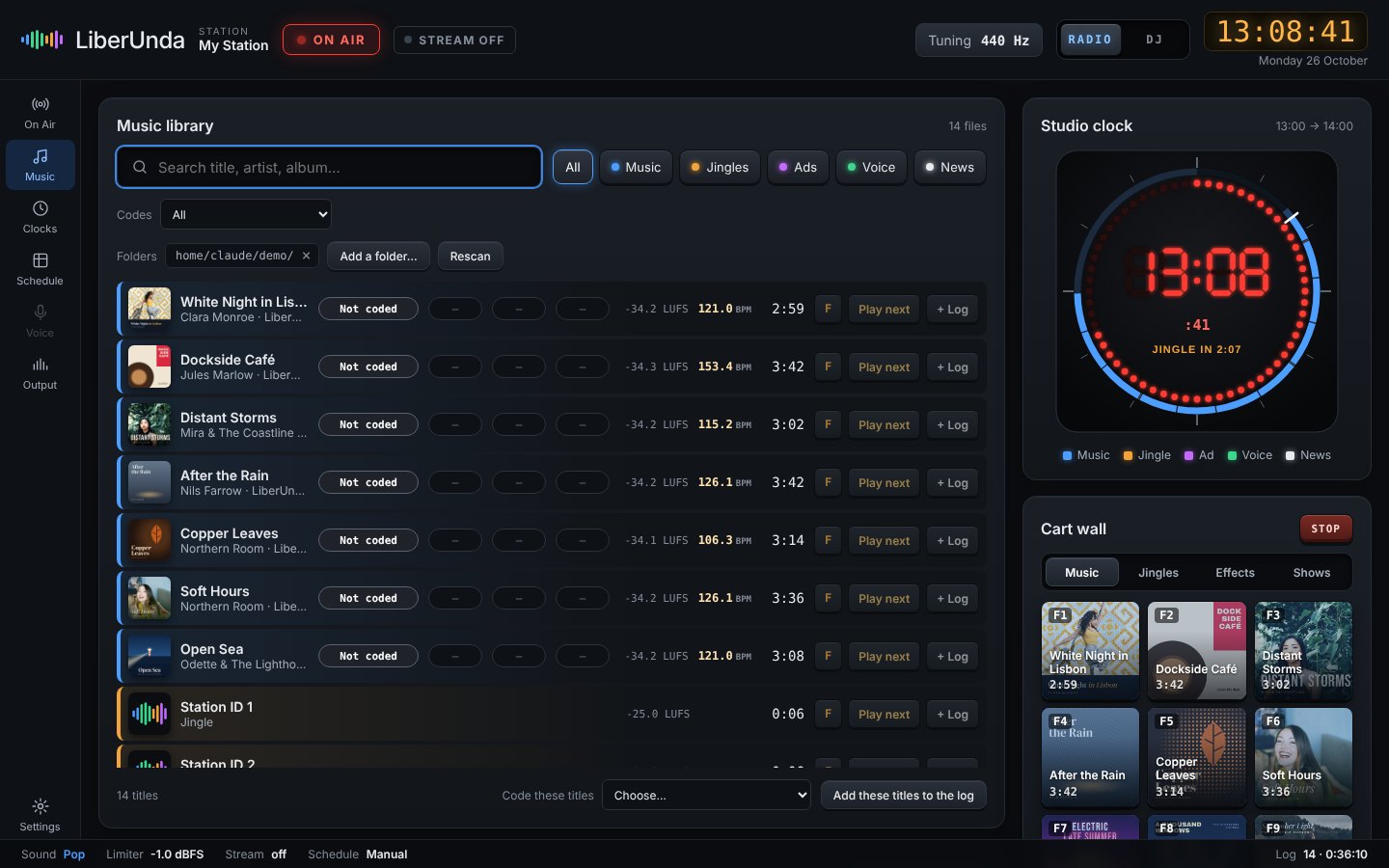Viewport: 1389px width, 868px height.
Task: Open Not coded selector for Soft Hours
Action: click(368, 598)
